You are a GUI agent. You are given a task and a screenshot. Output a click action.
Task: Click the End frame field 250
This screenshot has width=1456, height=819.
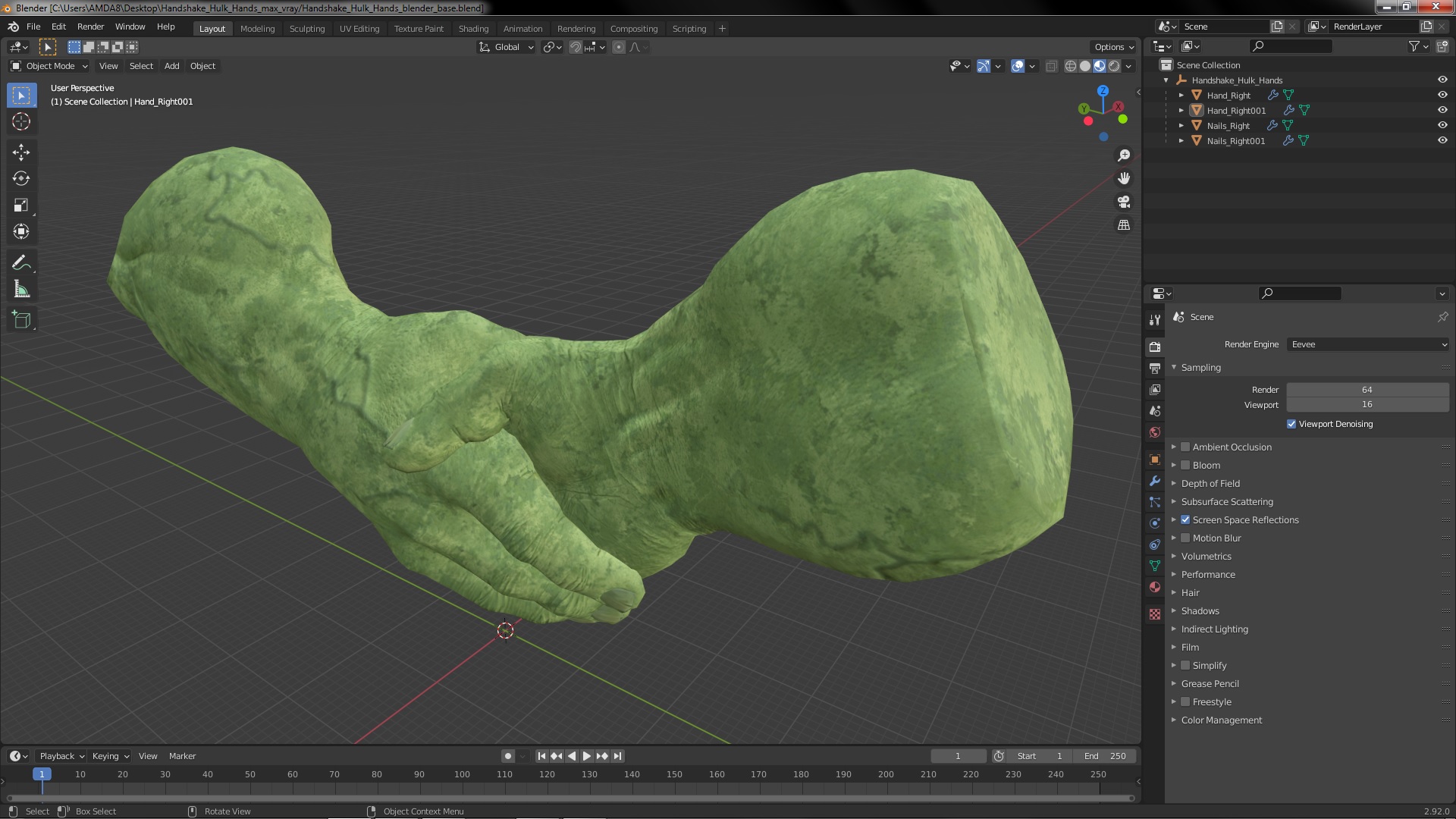[x=1104, y=756]
